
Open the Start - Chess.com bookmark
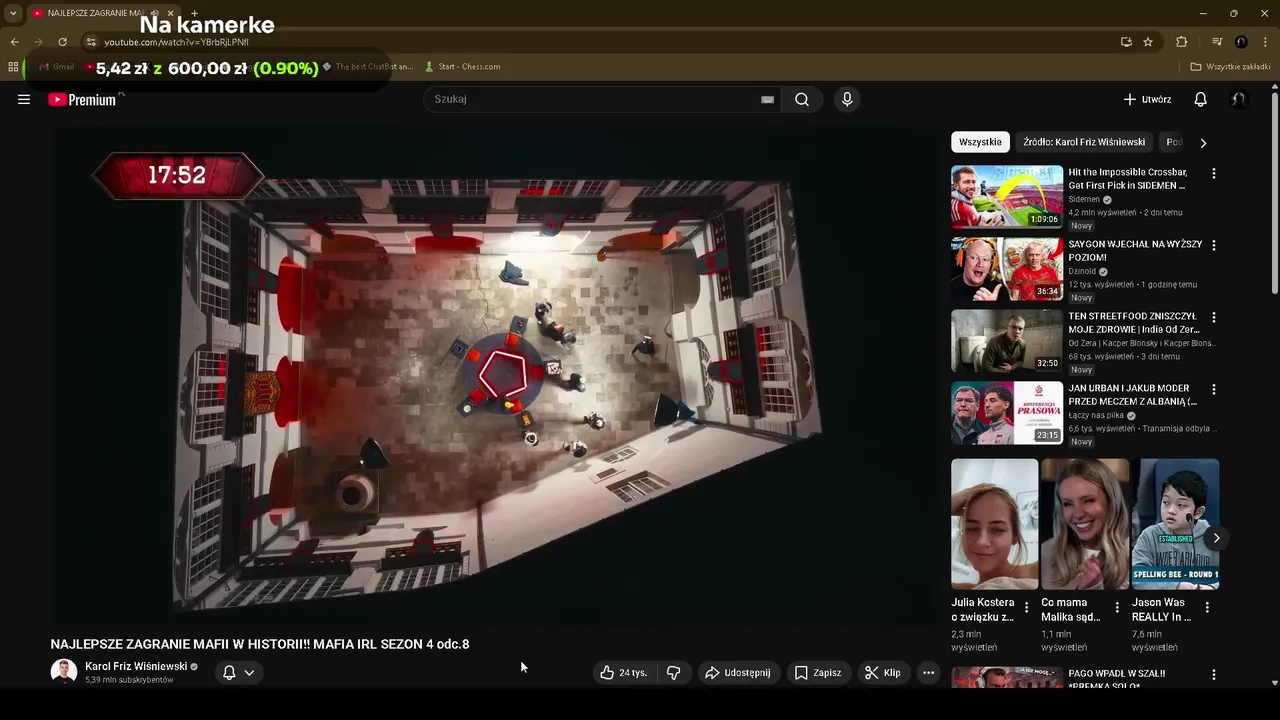click(x=463, y=67)
